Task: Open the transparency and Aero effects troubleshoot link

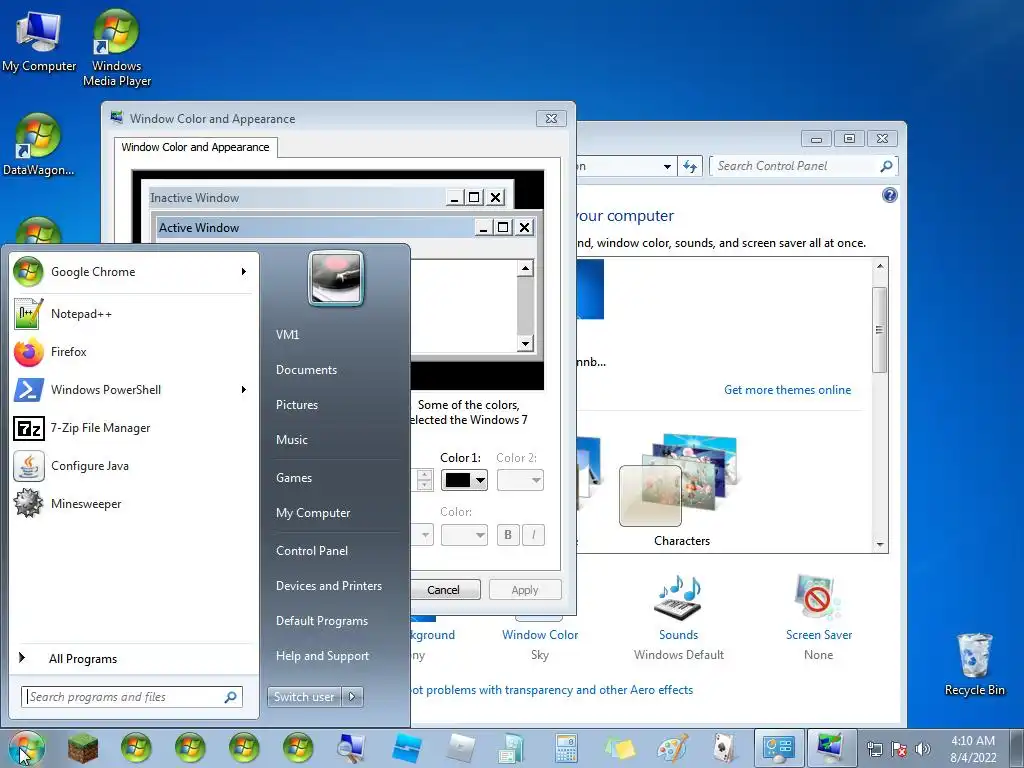Action: (552, 690)
